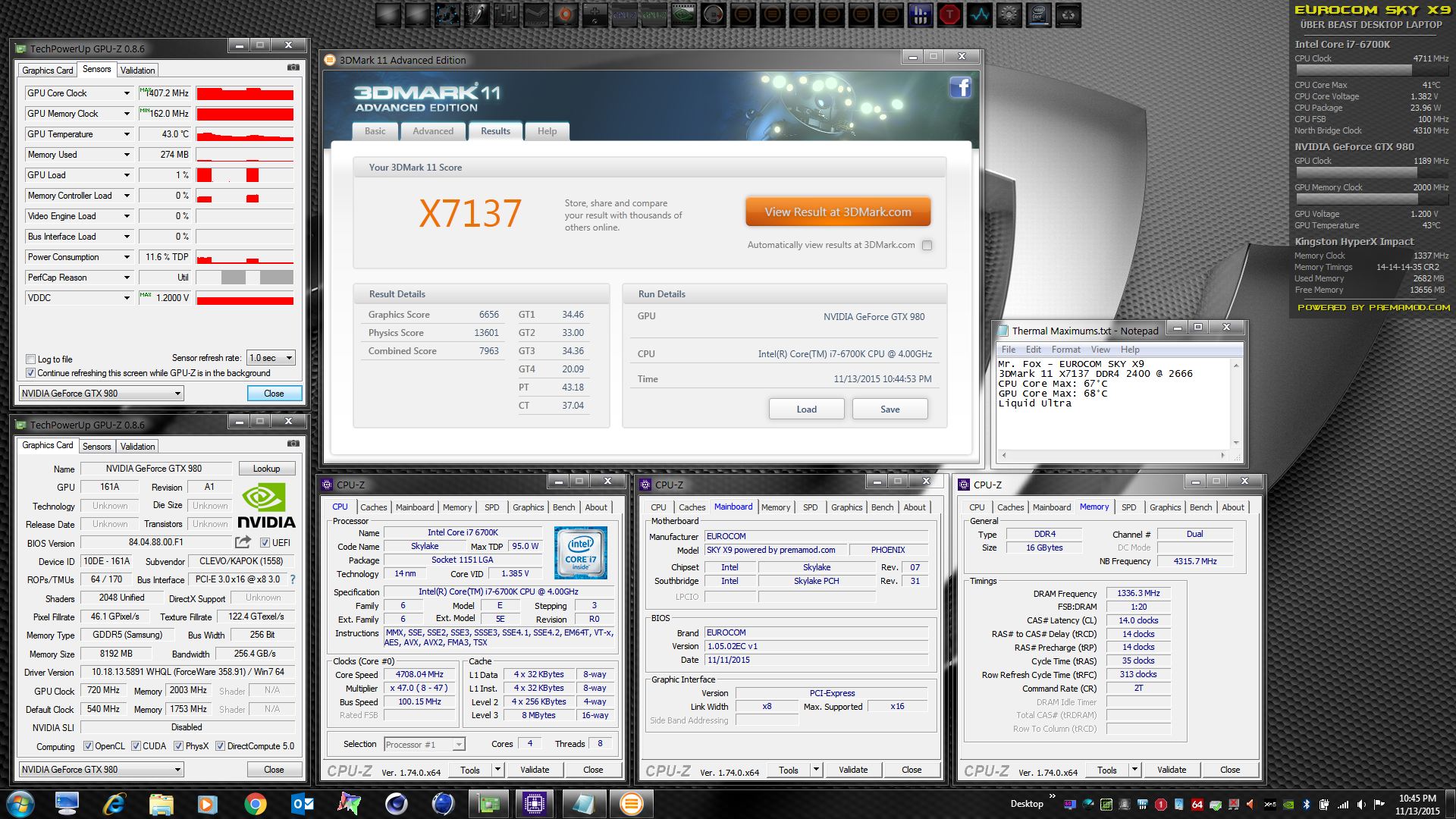Viewport: 1456px width, 819px height.
Task: Click the screenshot camera icon in GPU-Z Sensors window
Action: pos(293,67)
